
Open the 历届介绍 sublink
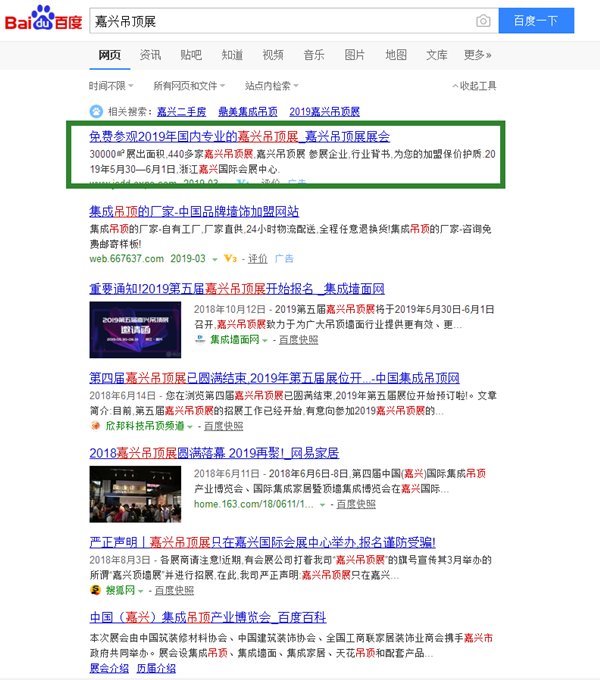[157, 668]
